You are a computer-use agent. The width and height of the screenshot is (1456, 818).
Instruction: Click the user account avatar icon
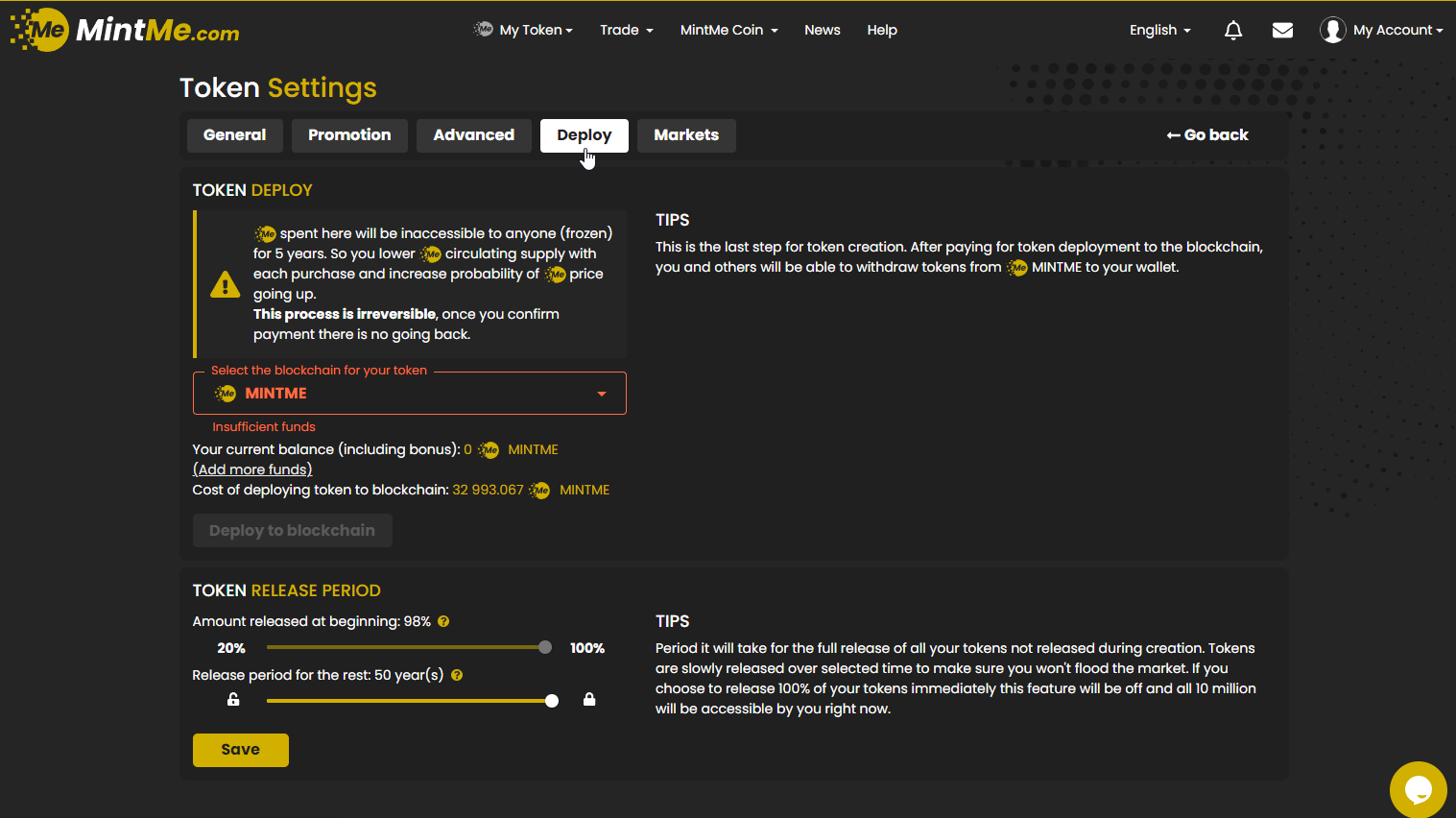[1332, 31]
